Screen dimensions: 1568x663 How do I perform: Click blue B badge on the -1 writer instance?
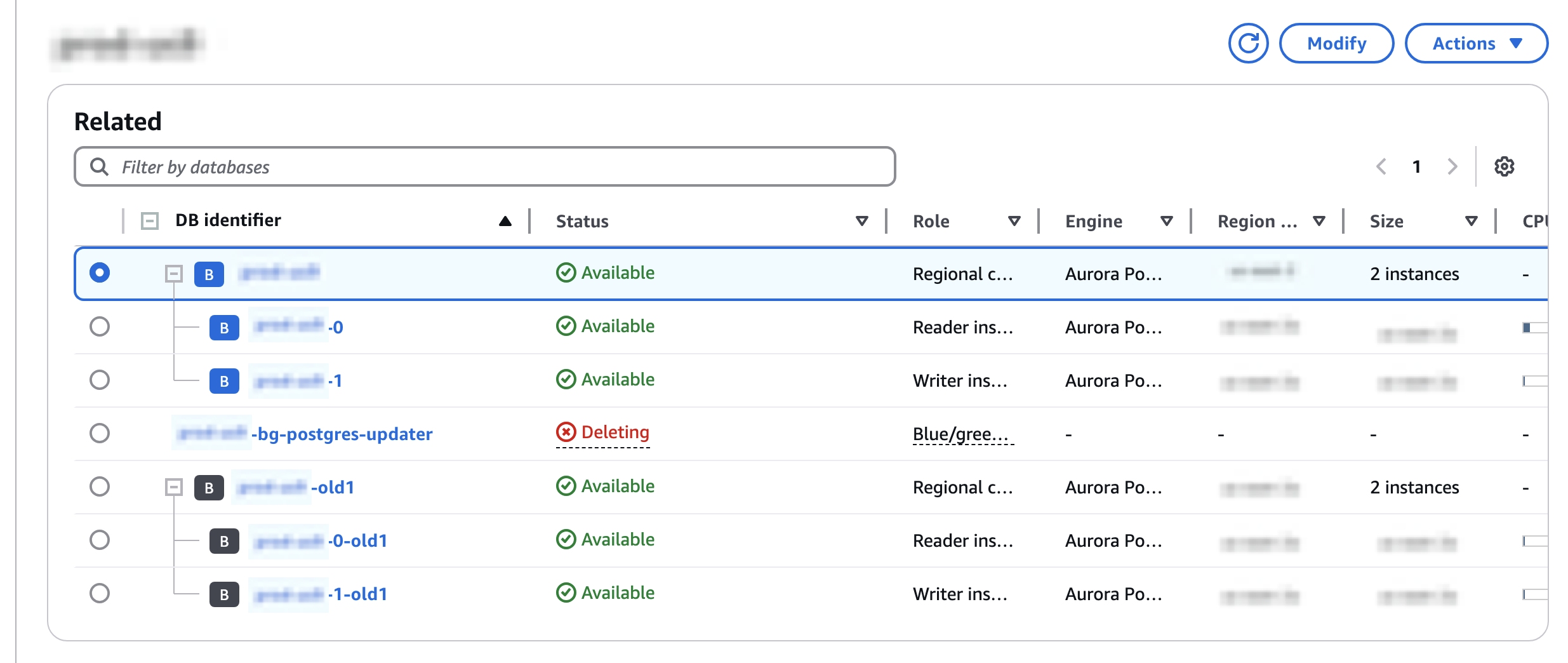pyautogui.click(x=224, y=381)
